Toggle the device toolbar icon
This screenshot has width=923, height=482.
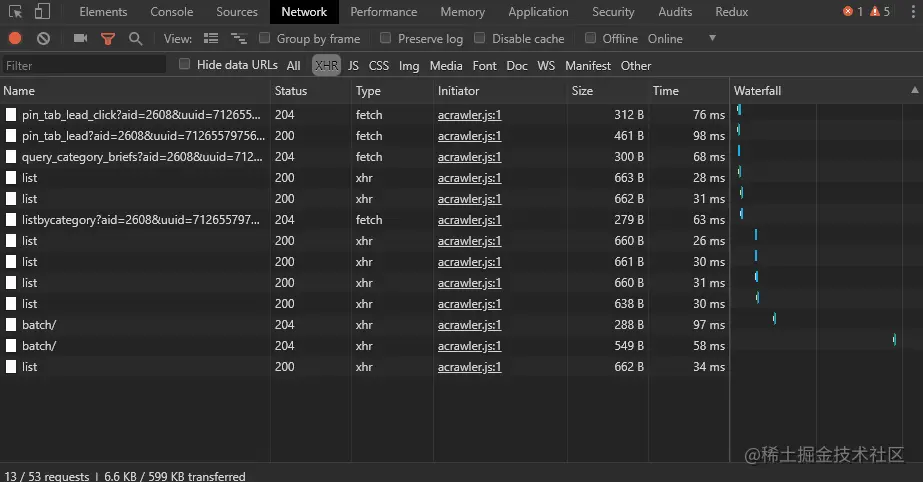point(42,12)
